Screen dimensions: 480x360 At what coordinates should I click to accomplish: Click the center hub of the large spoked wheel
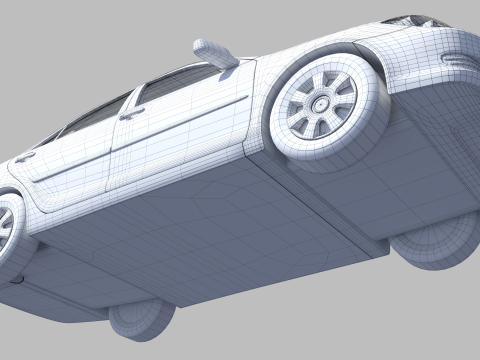point(320,105)
